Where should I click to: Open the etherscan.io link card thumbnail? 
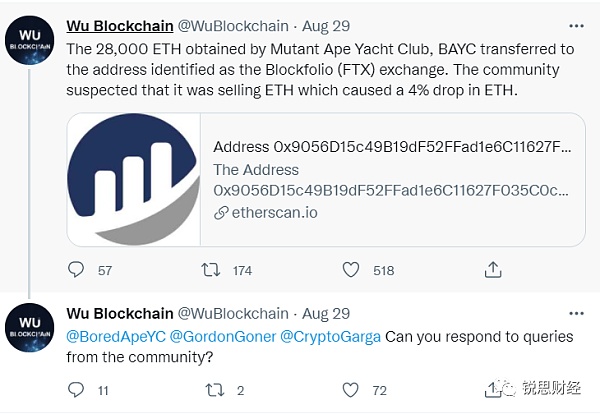[x=134, y=179]
